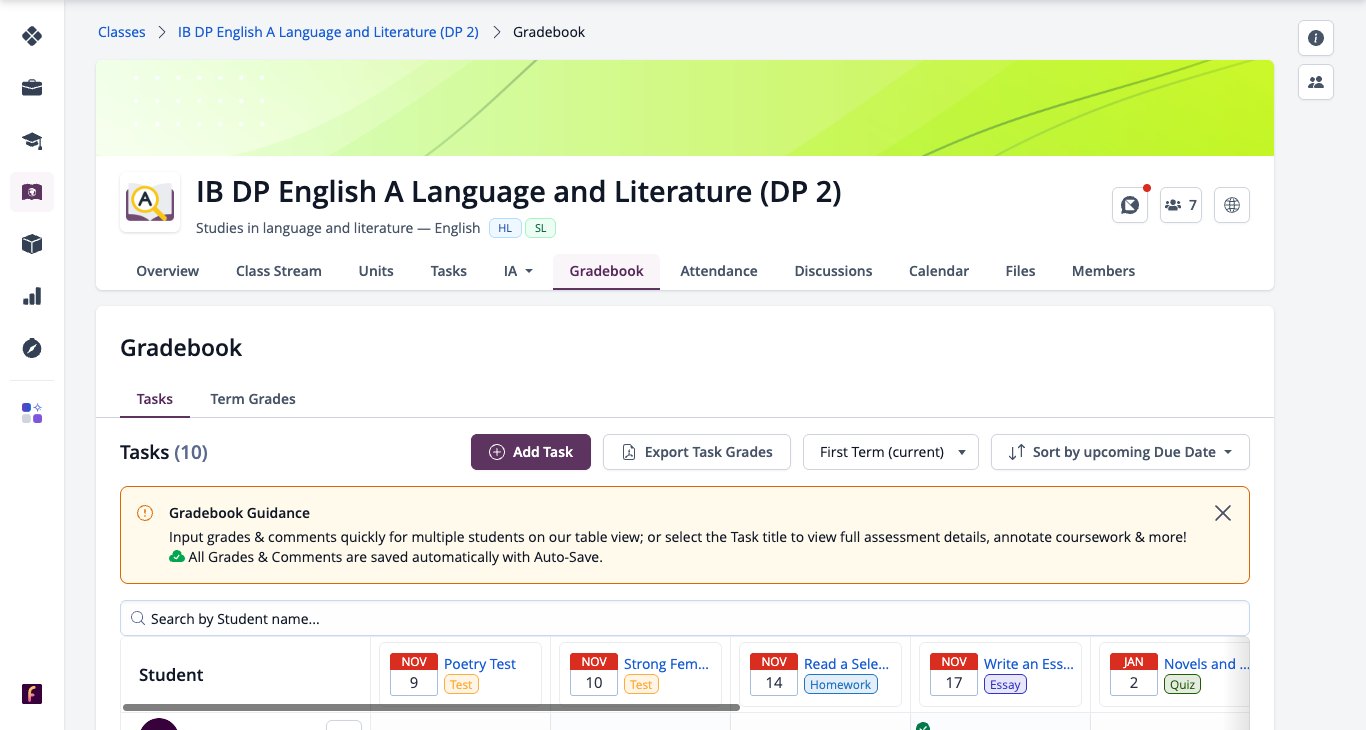The height and width of the screenshot is (730, 1366).
Task: Open the First Term (current) dropdown
Action: [x=890, y=452]
